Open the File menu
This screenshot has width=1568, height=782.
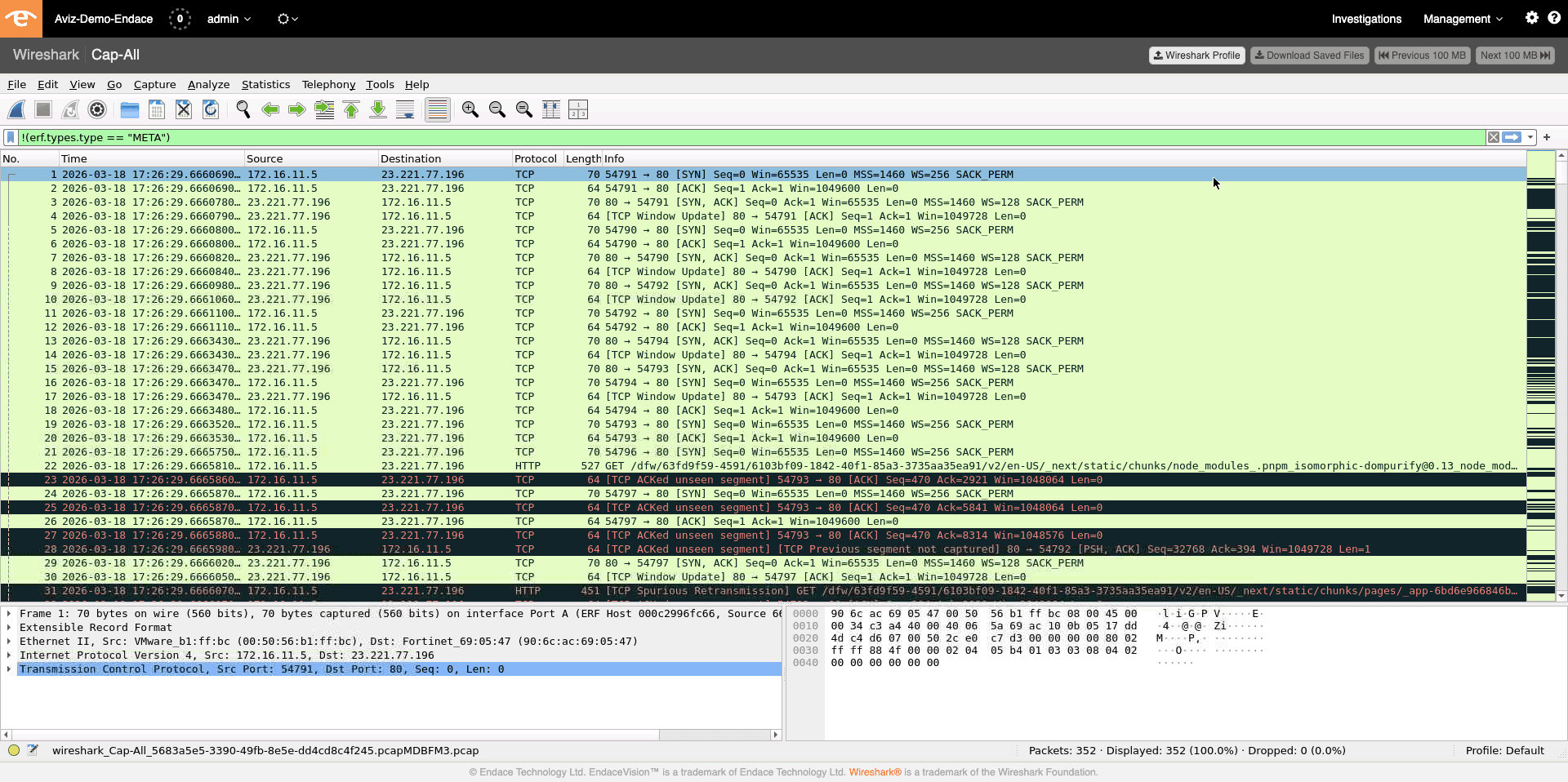(16, 84)
